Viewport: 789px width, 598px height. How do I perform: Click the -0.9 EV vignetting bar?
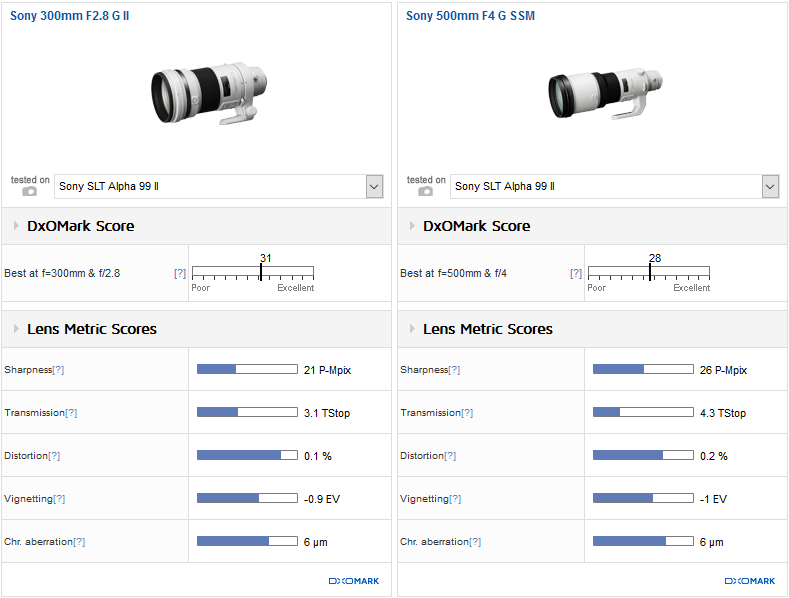tap(247, 498)
